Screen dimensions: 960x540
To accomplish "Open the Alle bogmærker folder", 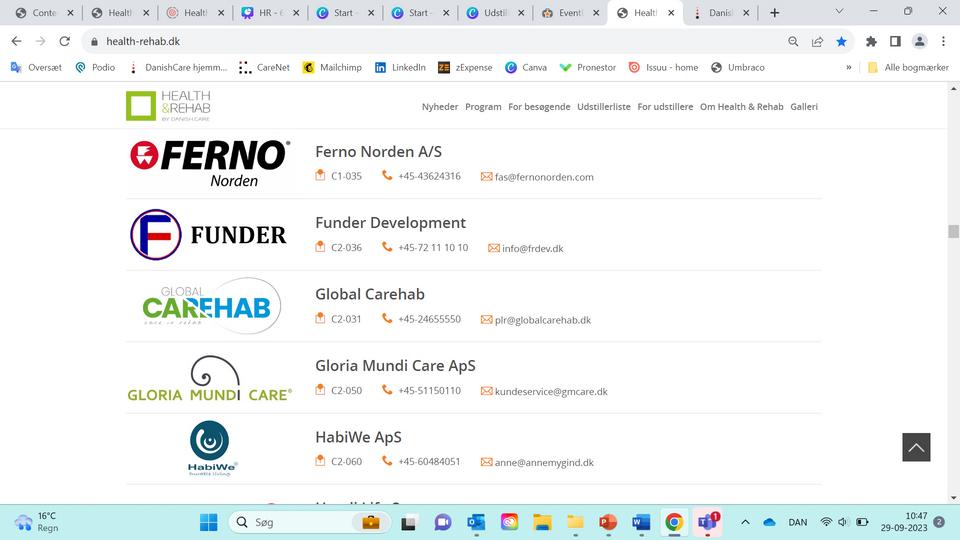I will [908, 67].
